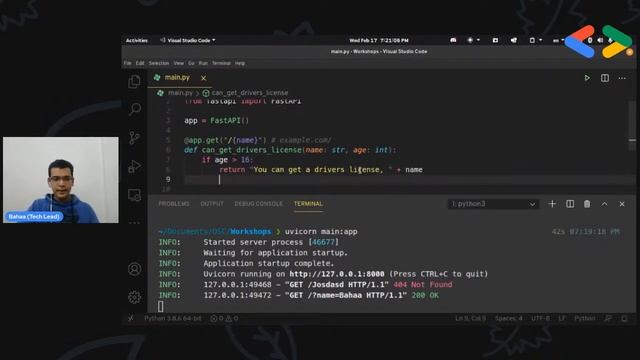Click can_get_drivers_license breadcrumb symbol
640x360 pixels.
[249, 93]
